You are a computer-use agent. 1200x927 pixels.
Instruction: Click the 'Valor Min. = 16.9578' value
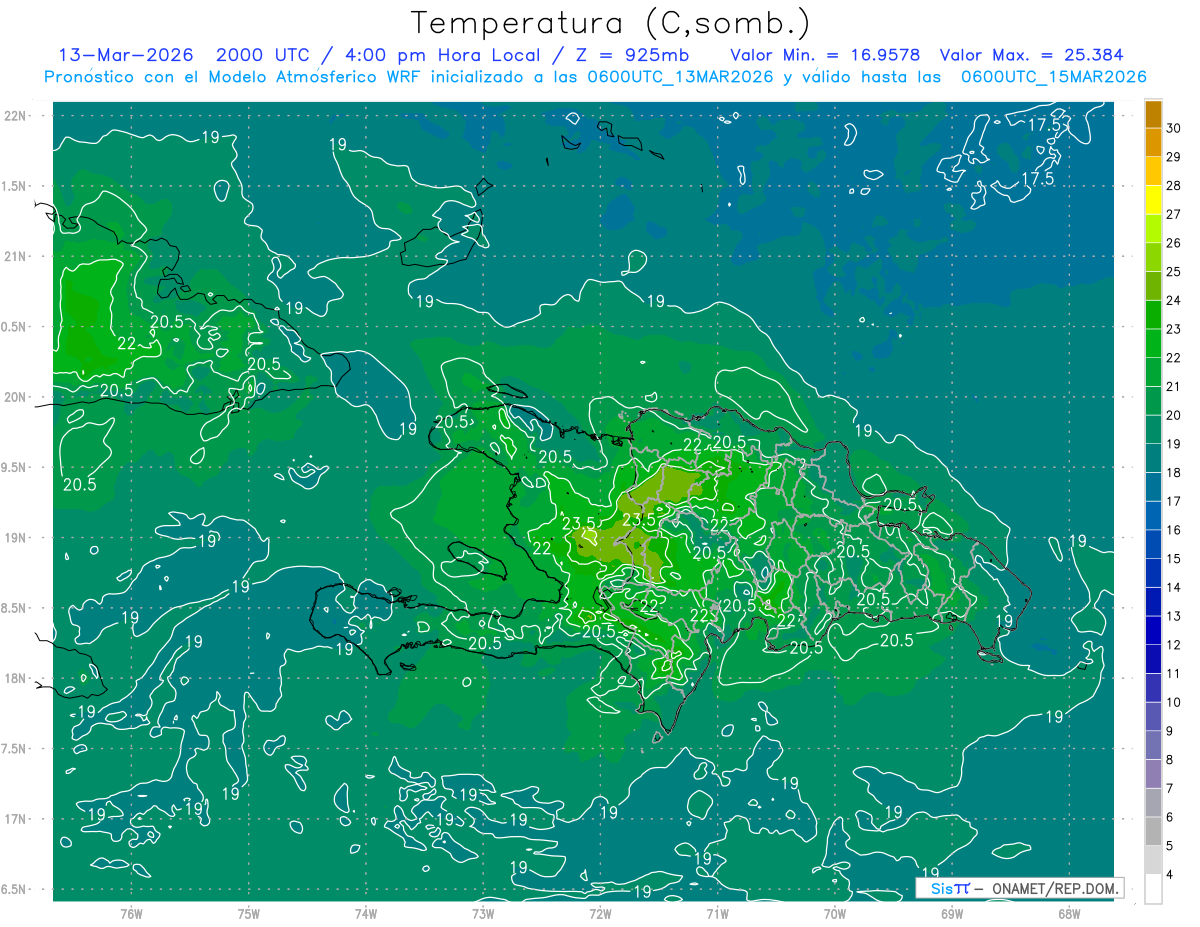coord(825,55)
